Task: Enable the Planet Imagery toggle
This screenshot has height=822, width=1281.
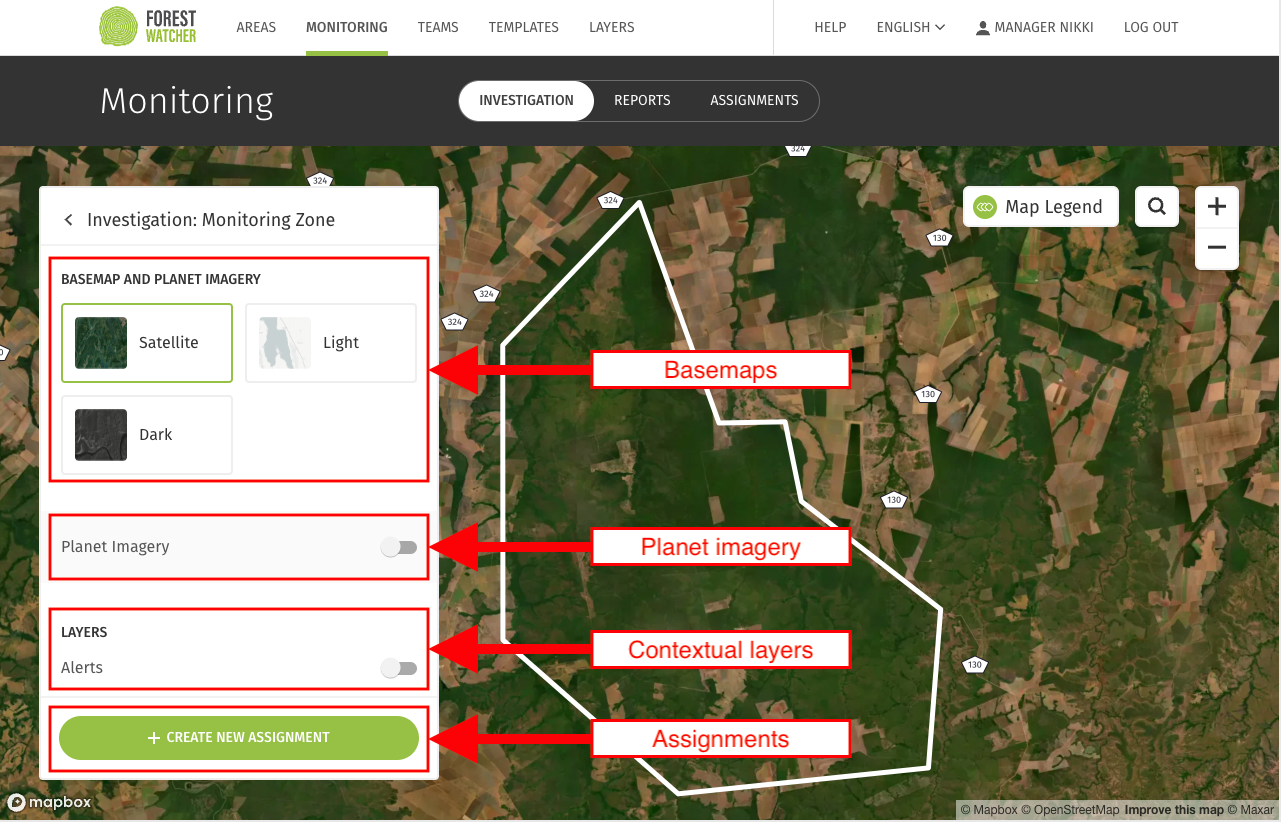Action: [x=399, y=547]
